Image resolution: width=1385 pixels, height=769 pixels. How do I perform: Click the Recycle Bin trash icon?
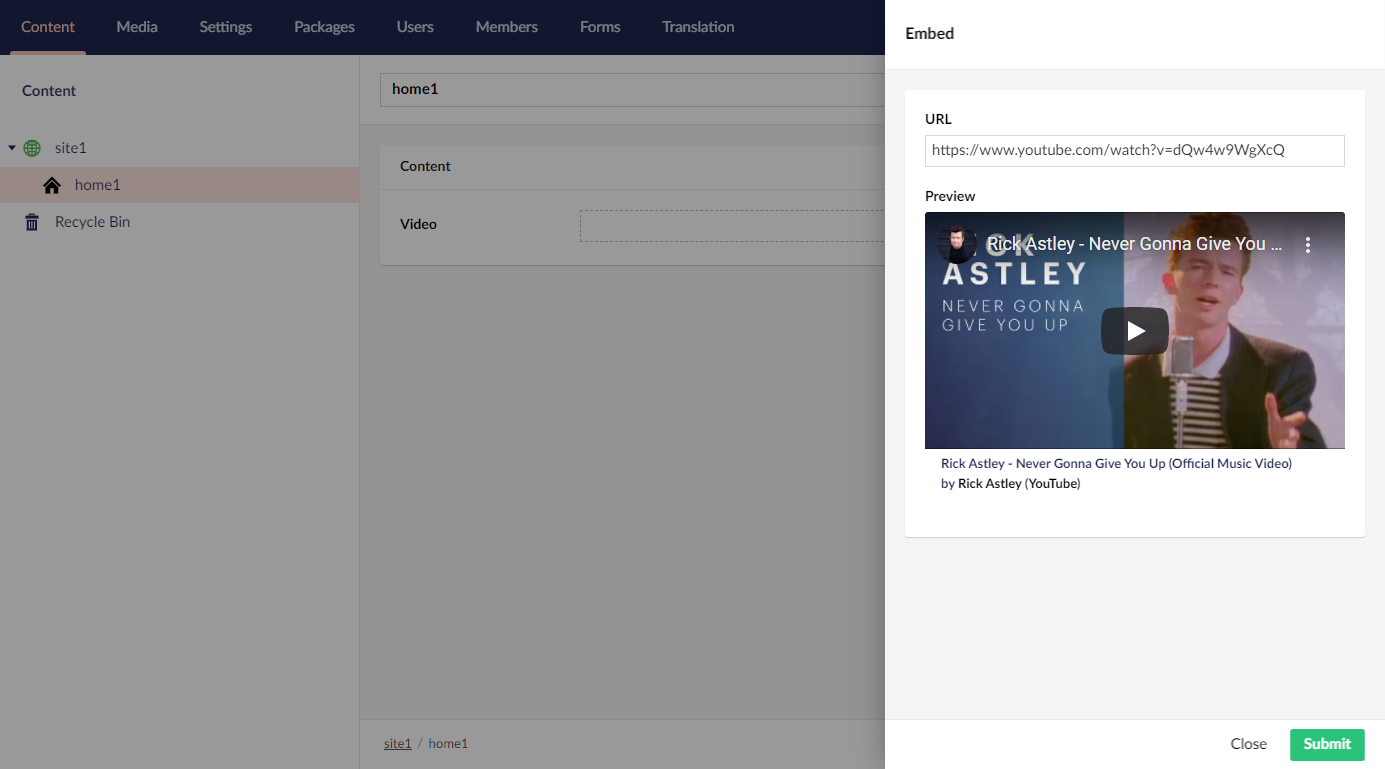coord(32,222)
